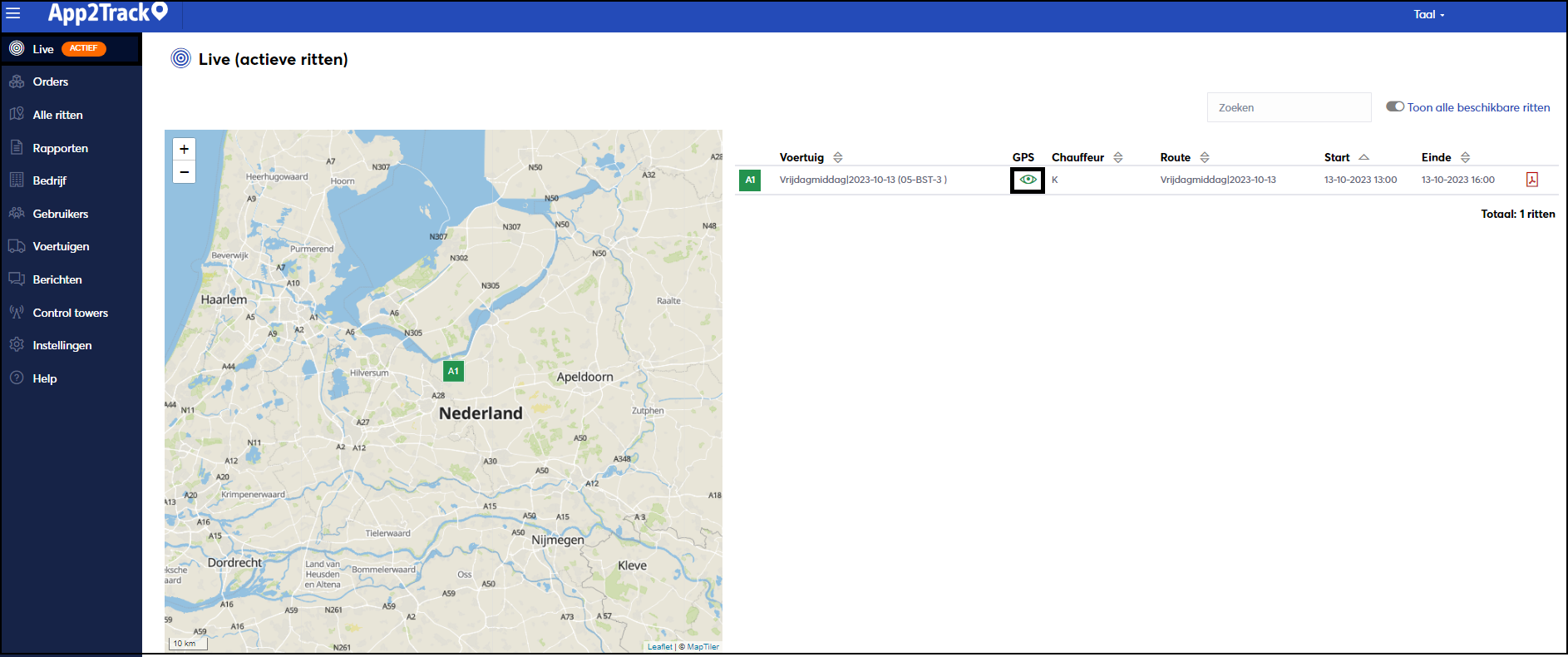
Task: Click the Rapporten document icon
Action: 17,147
